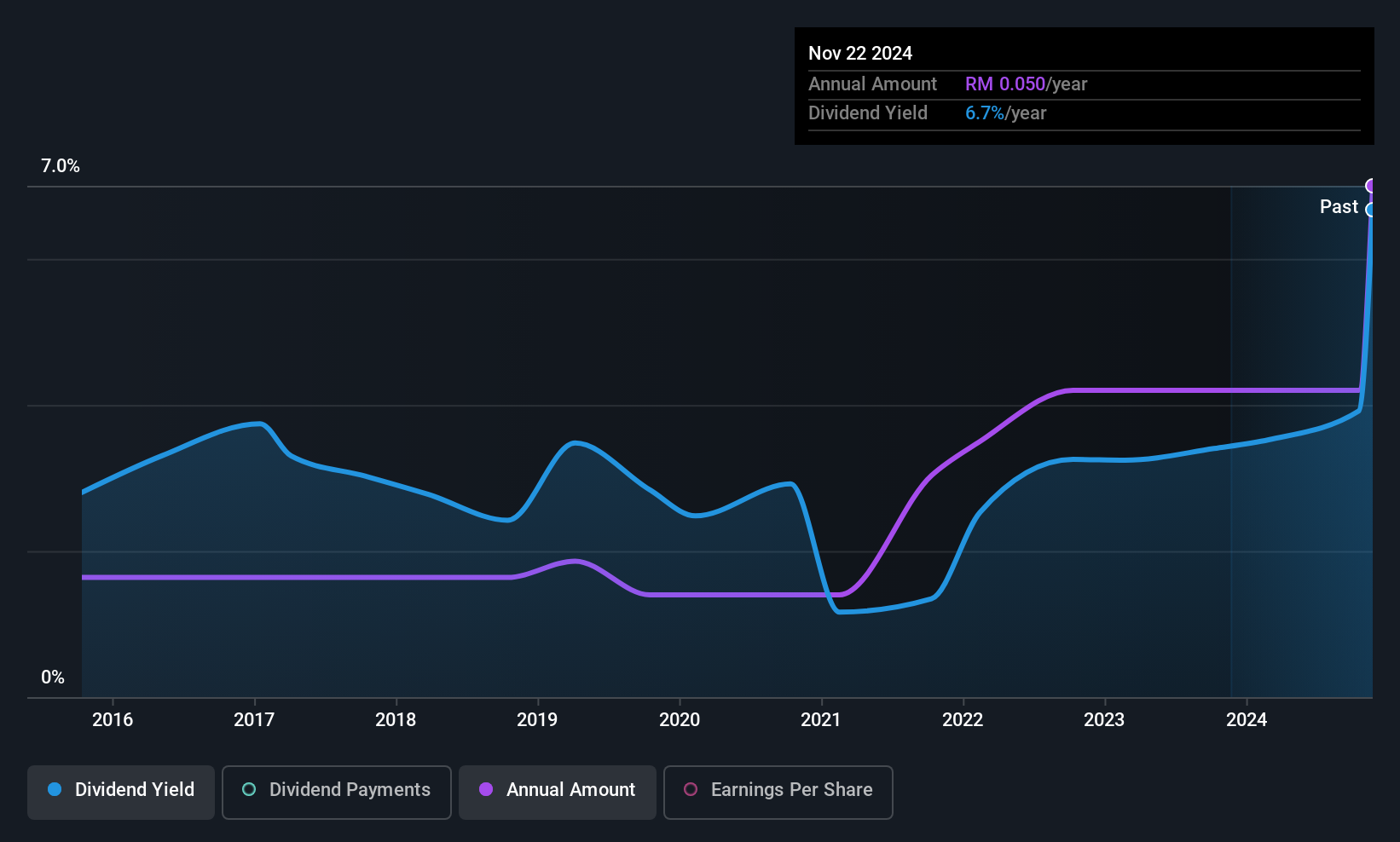
Task: Select the 2019 year label
Action: [537, 720]
